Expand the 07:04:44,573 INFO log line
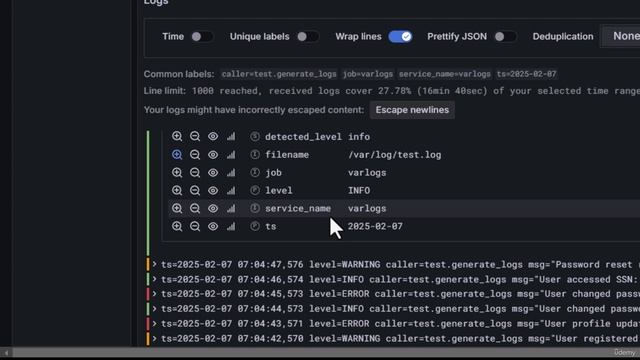The width and height of the screenshot is (640, 360). click(155, 309)
